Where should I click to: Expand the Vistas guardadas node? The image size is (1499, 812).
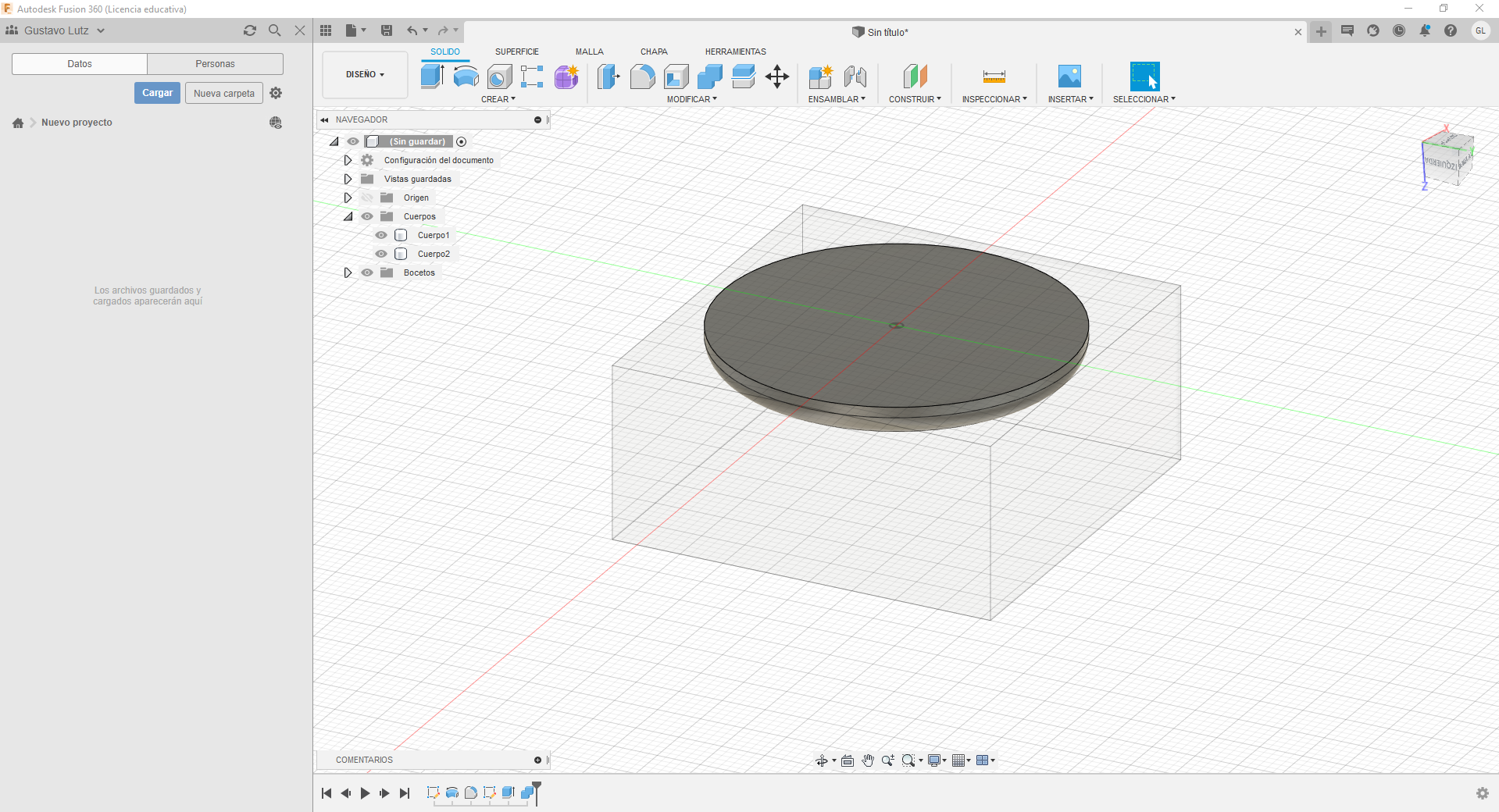[348, 179]
